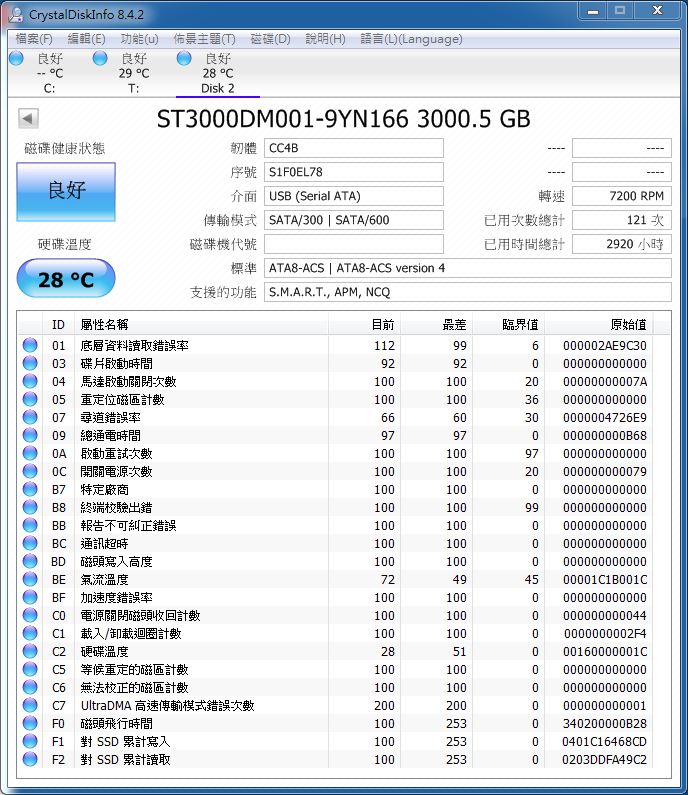Screen dimensions: 688x795
Task: Click status orb for attribute 01 底層資料讀取錯誤率
Action: (x=30, y=345)
